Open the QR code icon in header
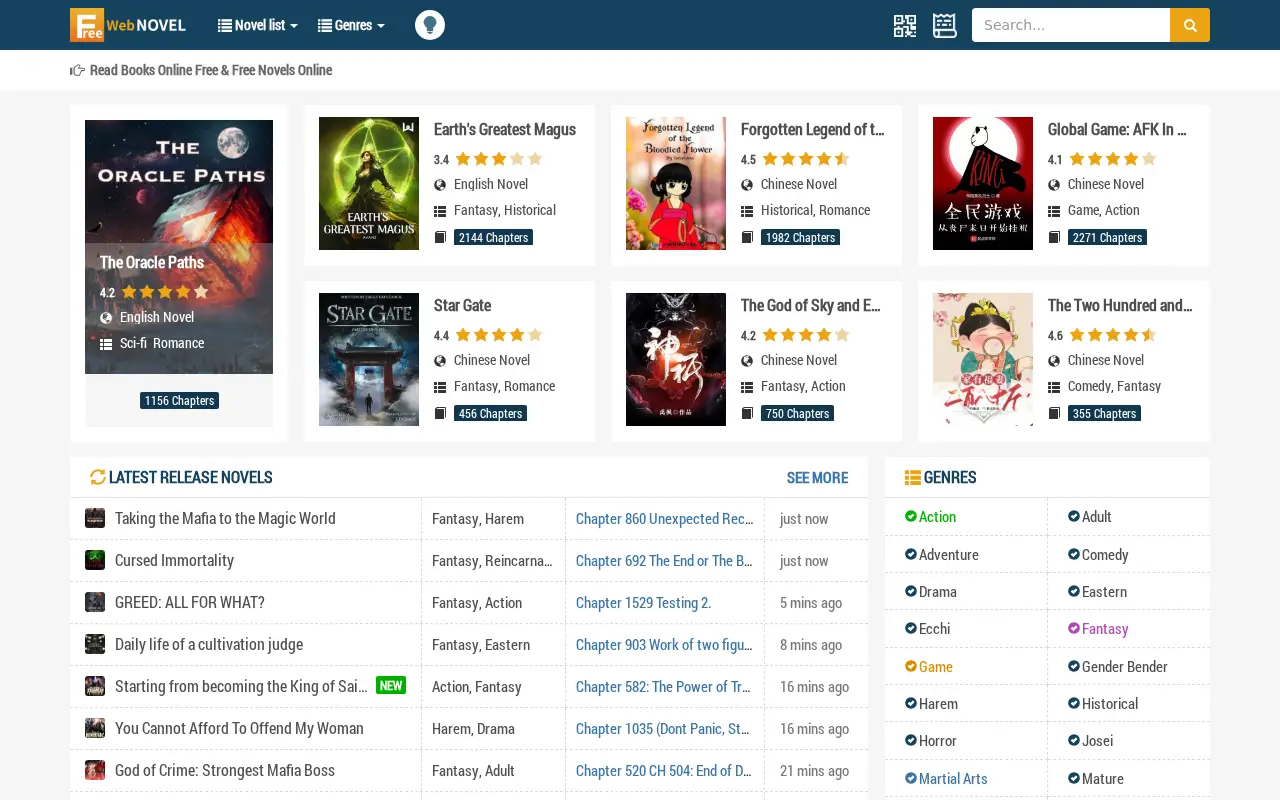 coord(905,25)
